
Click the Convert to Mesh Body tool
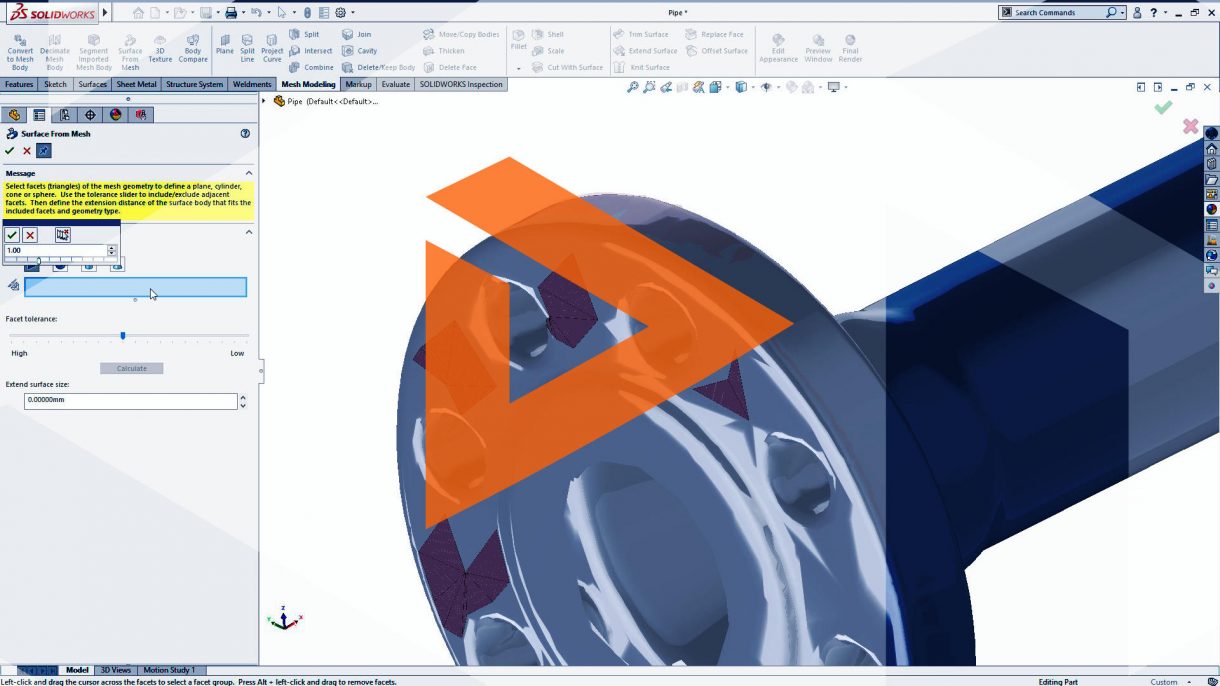pyautogui.click(x=20, y=51)
